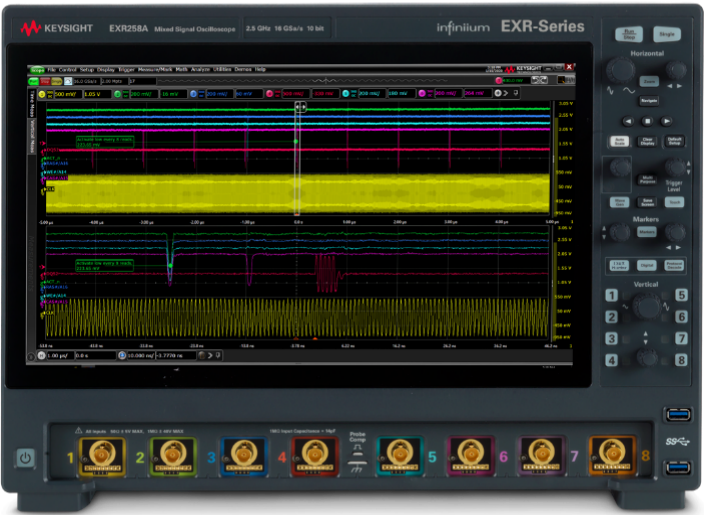Toggle channel 6 magenta indicator on screen
This screenshot has width=704, height=517.
point(422,93)
